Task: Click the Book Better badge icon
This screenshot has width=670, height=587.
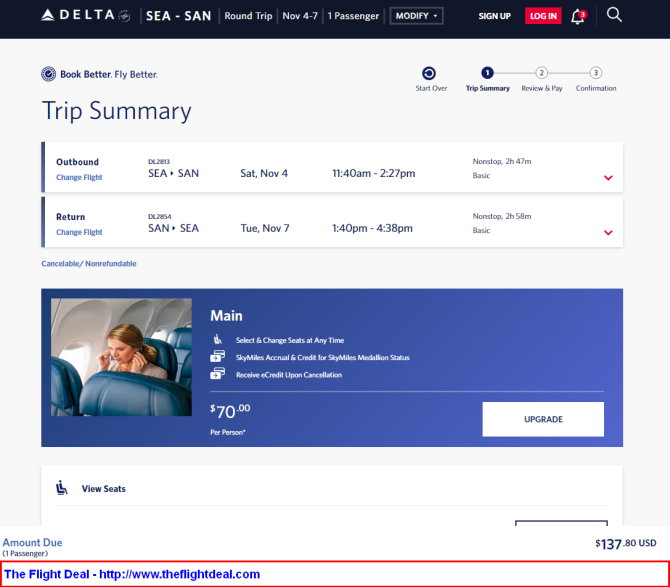Action: (x=48, y=74)
